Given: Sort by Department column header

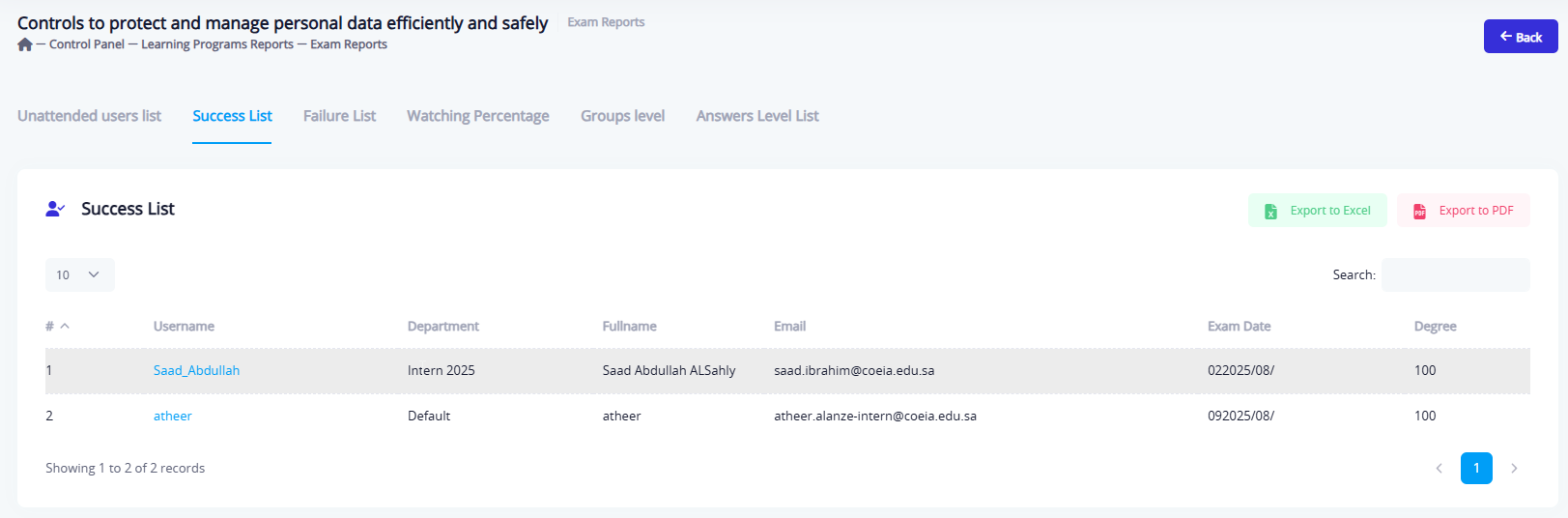Looking at the screenshot, I should [x=443, y=327].
